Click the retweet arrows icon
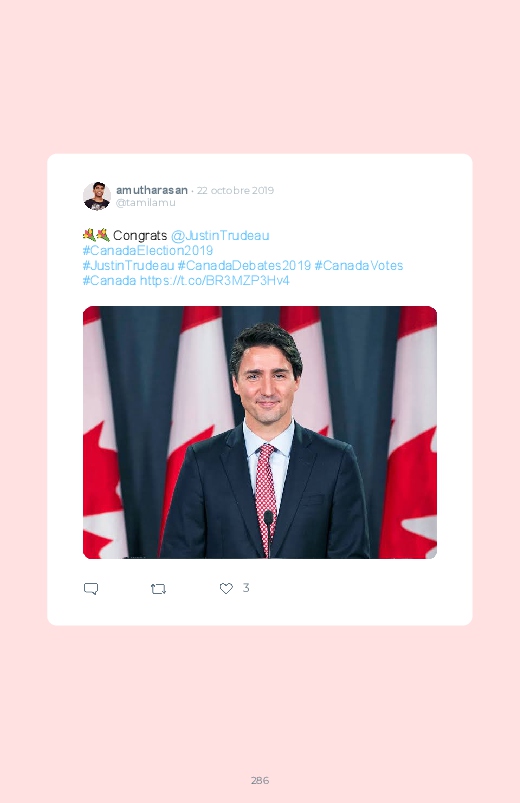 coord(158,589)
